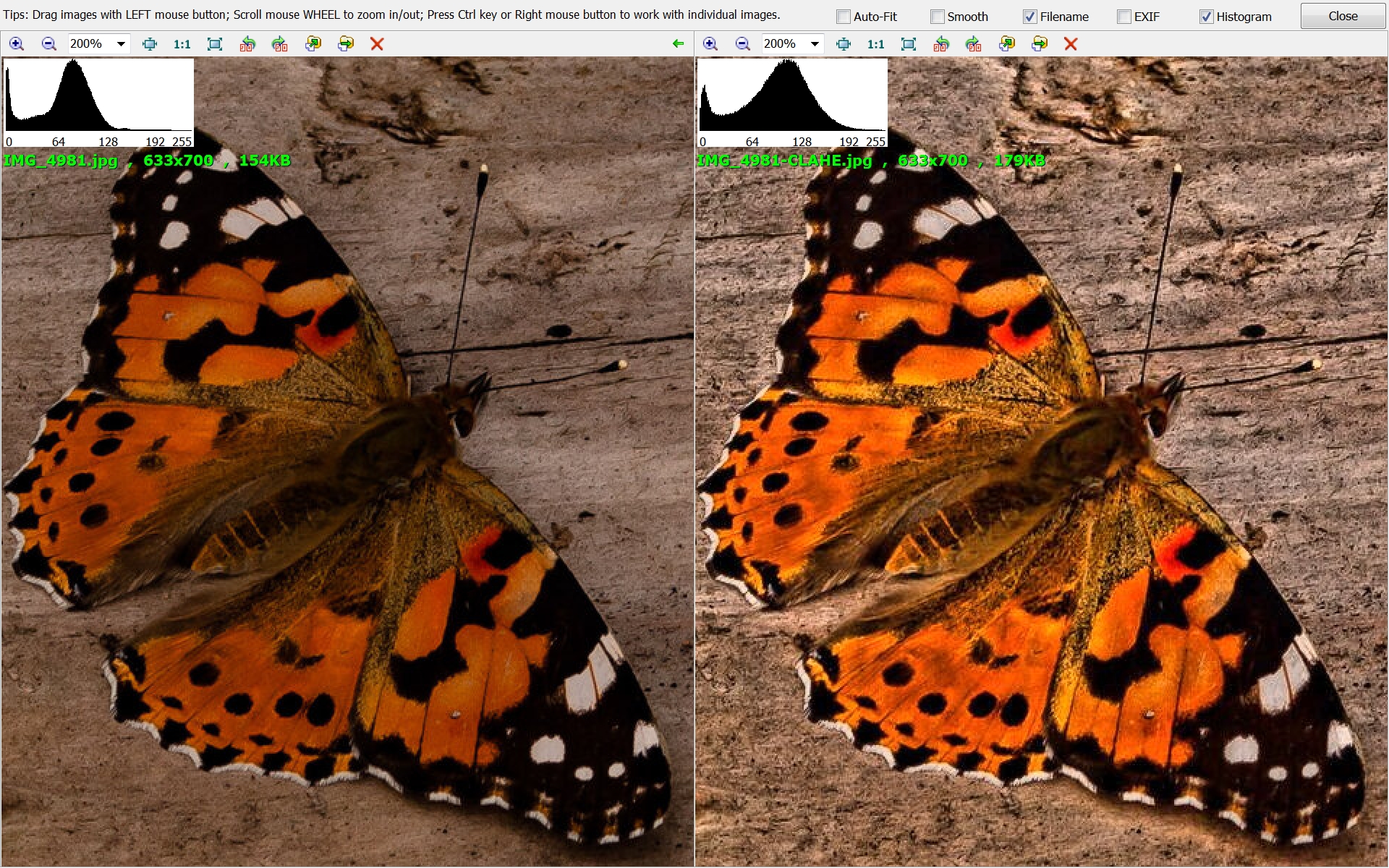Open the left pane's 200% zoom dropdown
This screenshot has width=1389, height=868.
coord(121,44)
